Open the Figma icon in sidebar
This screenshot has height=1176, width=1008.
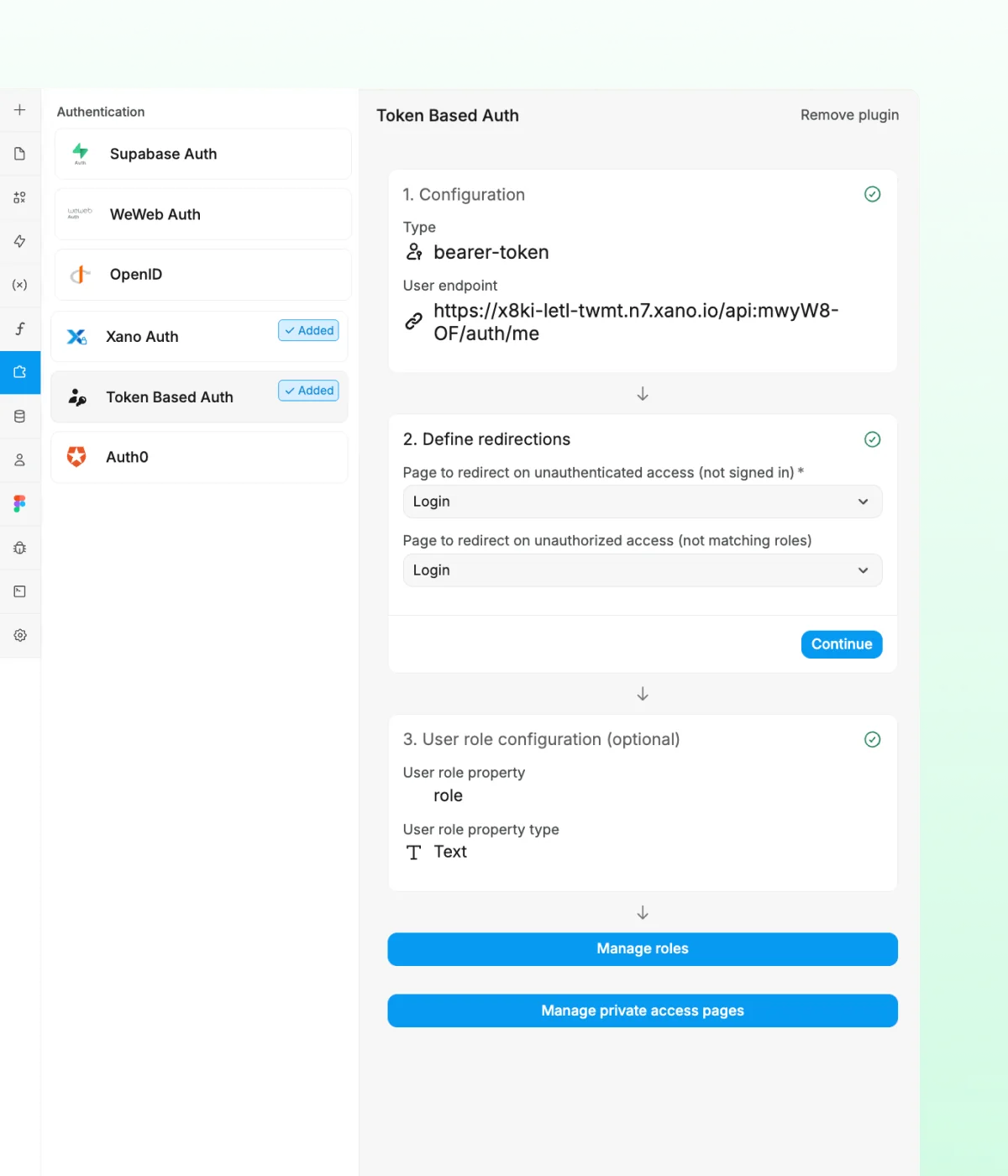(19, 504)
